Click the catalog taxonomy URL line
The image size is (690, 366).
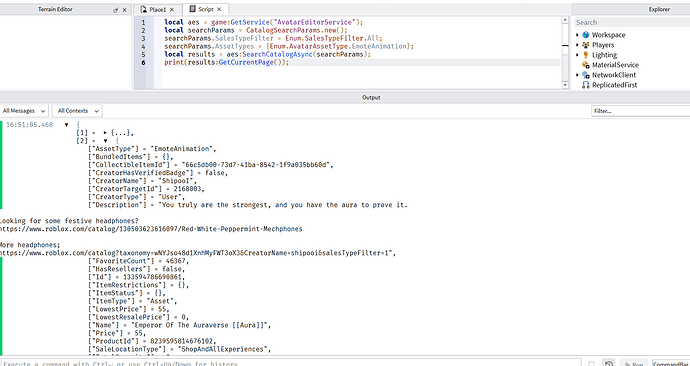click(x=198, y=253)
